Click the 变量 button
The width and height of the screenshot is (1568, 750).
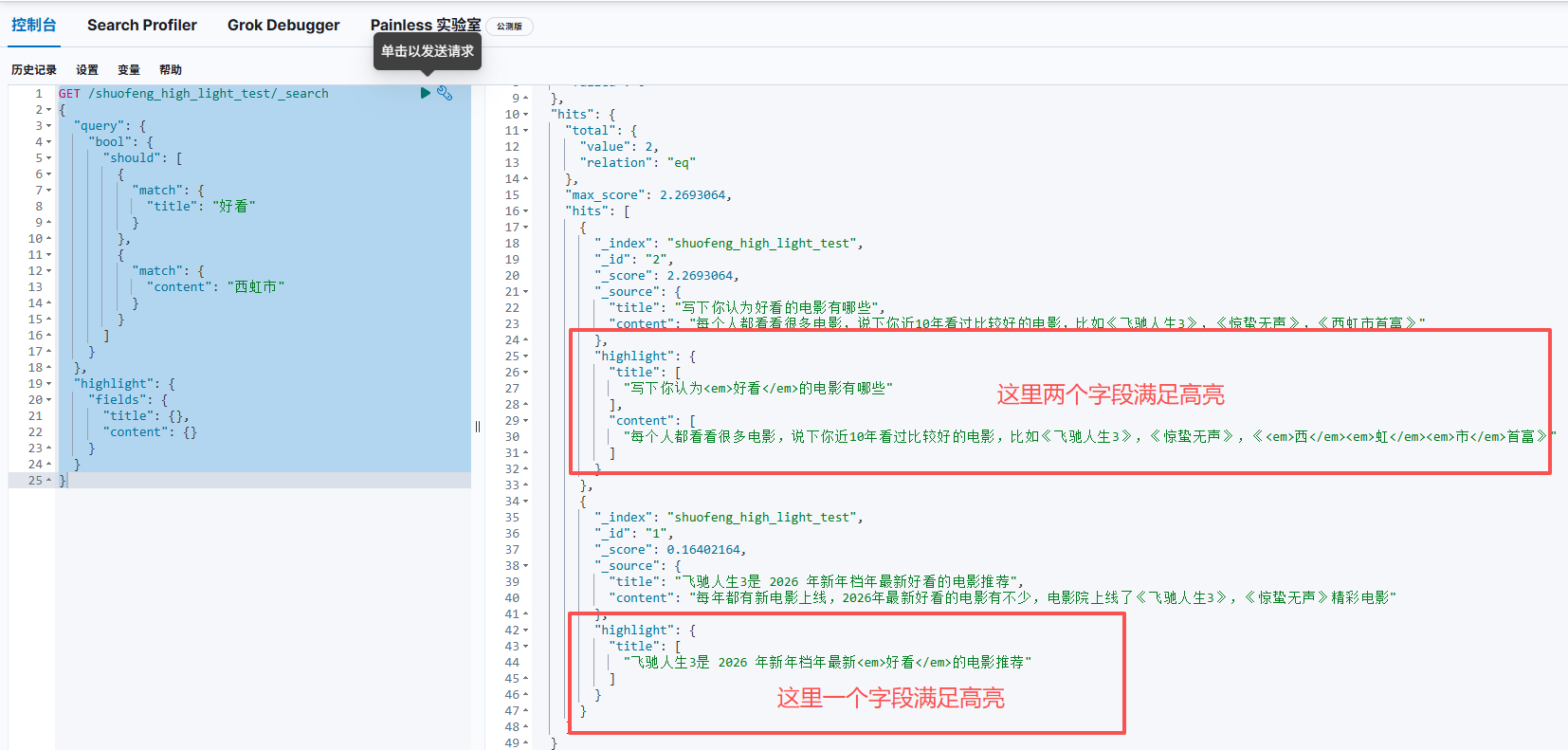point(129,69)
